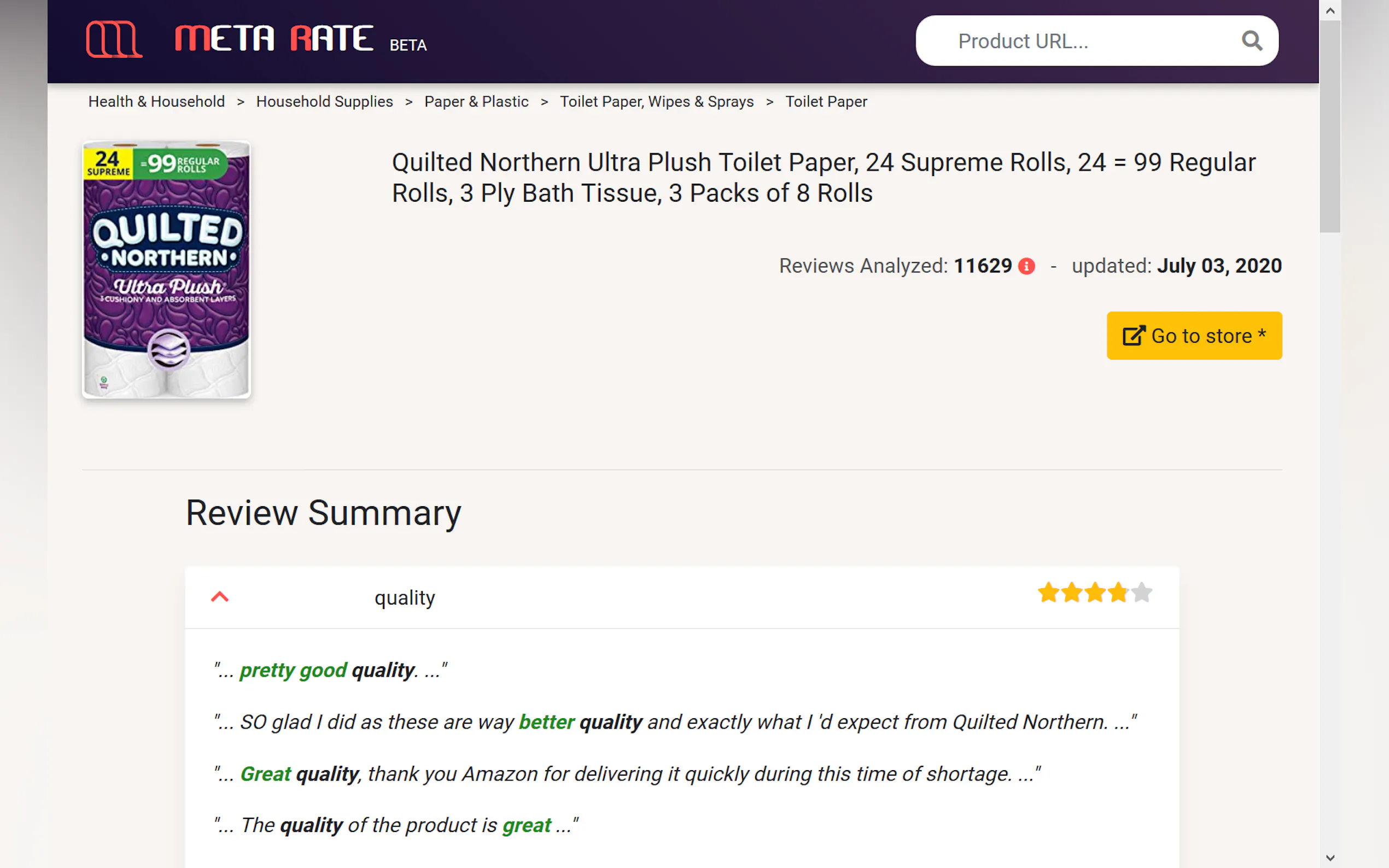
Task: Collapse the quality review section
Action: (x=220, y=597)
